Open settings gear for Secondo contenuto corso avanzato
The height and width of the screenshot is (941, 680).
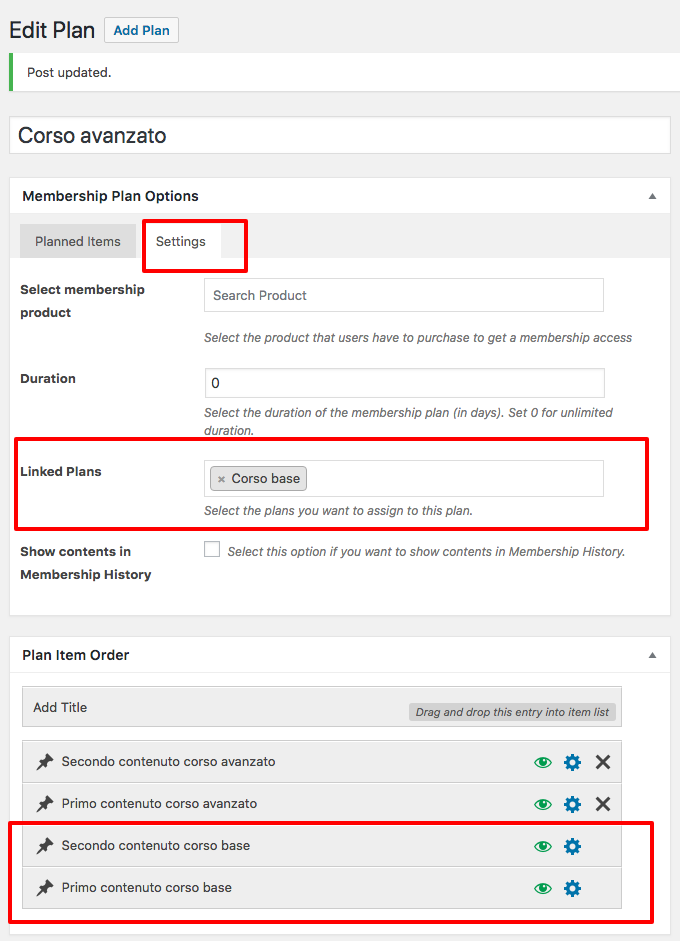pyautogui.click(x=573, y=762)
